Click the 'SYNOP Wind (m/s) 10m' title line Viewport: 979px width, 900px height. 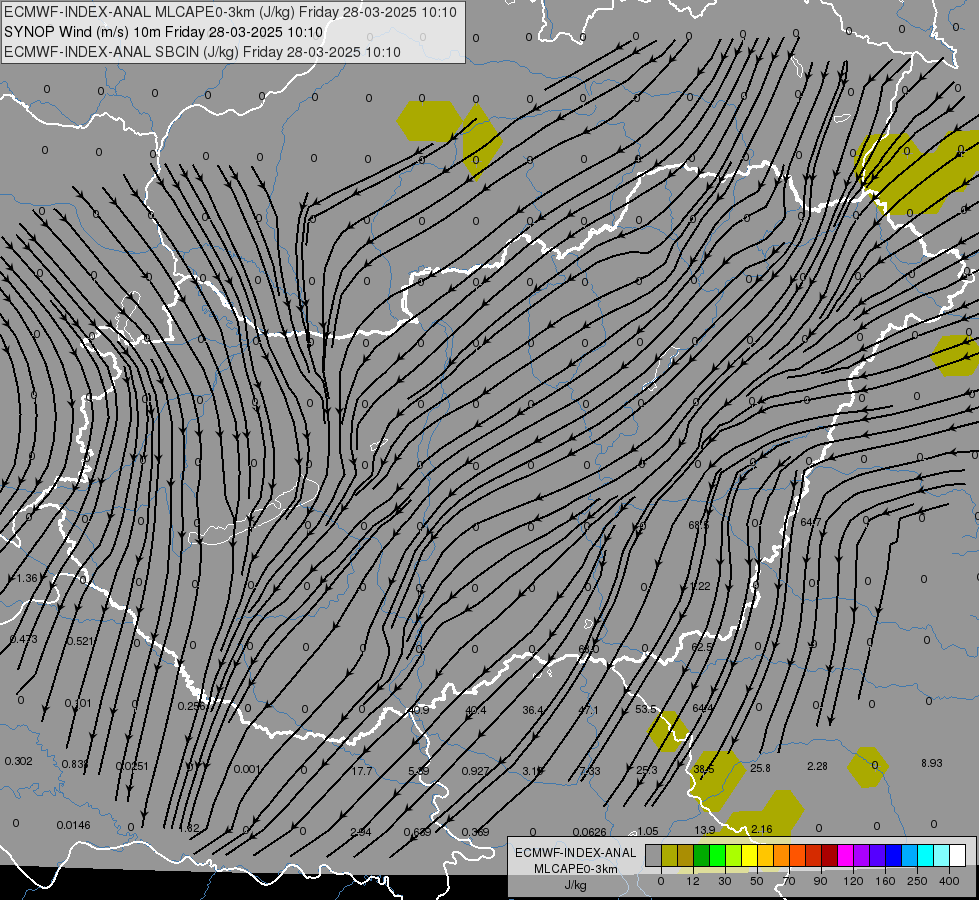coord(164,32)
